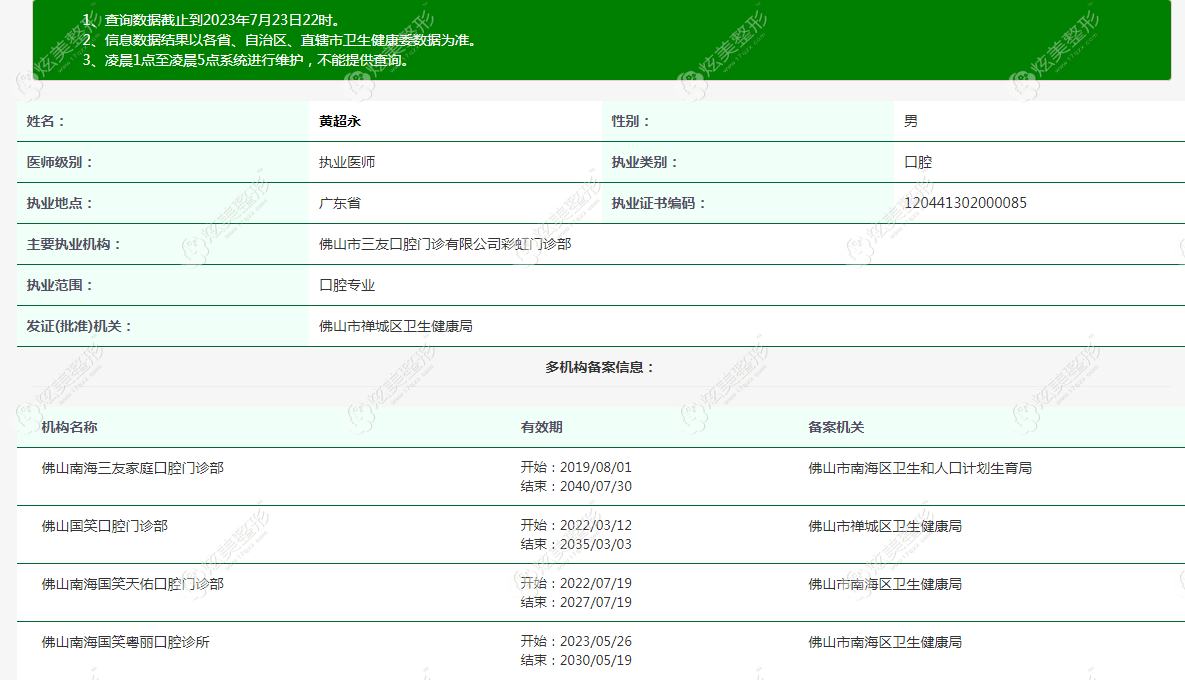Screen dimensions: 1185x680
Task: Click the 多机构备案信息 section heading
Action: coord(600,367)
